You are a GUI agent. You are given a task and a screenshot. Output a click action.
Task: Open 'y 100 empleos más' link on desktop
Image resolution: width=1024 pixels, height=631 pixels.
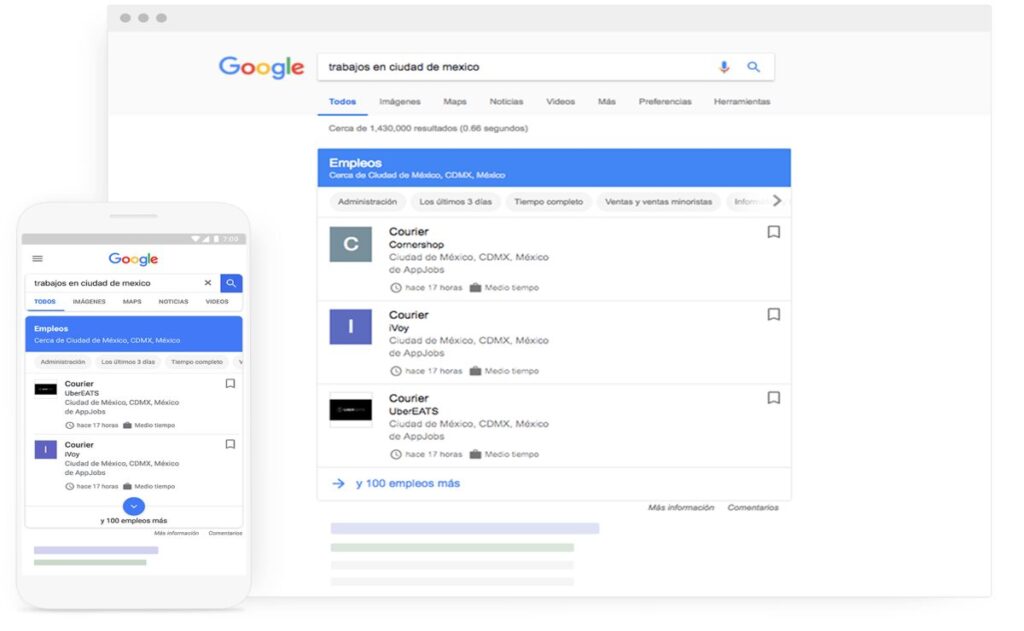[x=408, y=483]
